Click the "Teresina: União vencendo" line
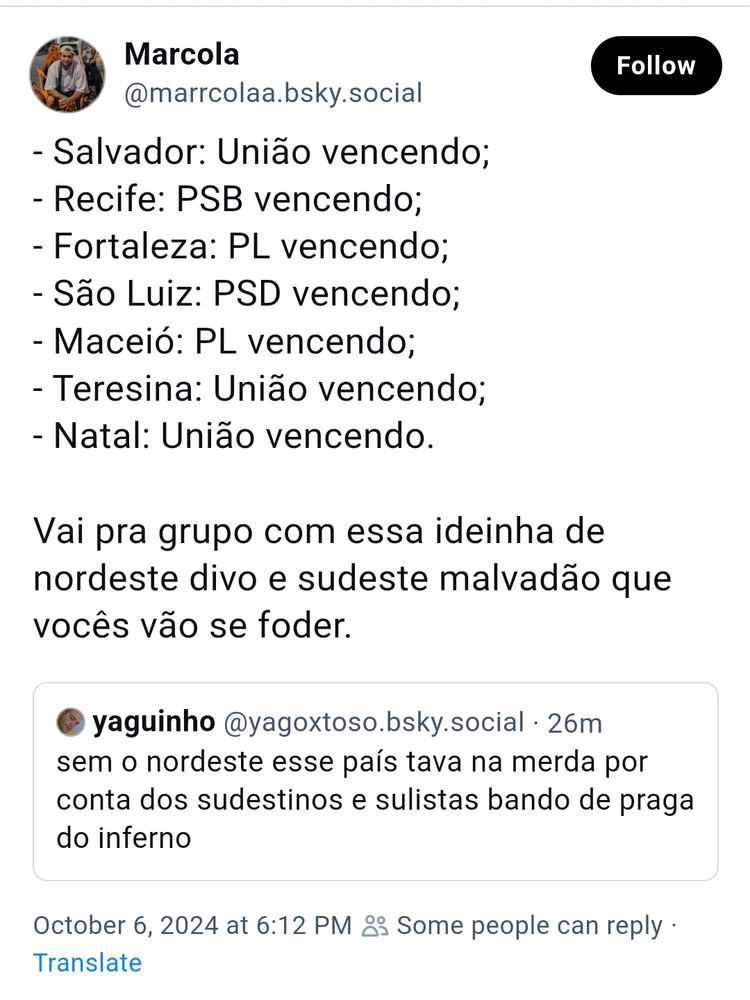Image resolution: width=750 pixels, height=1000 pixels. [x=260, y=388]
